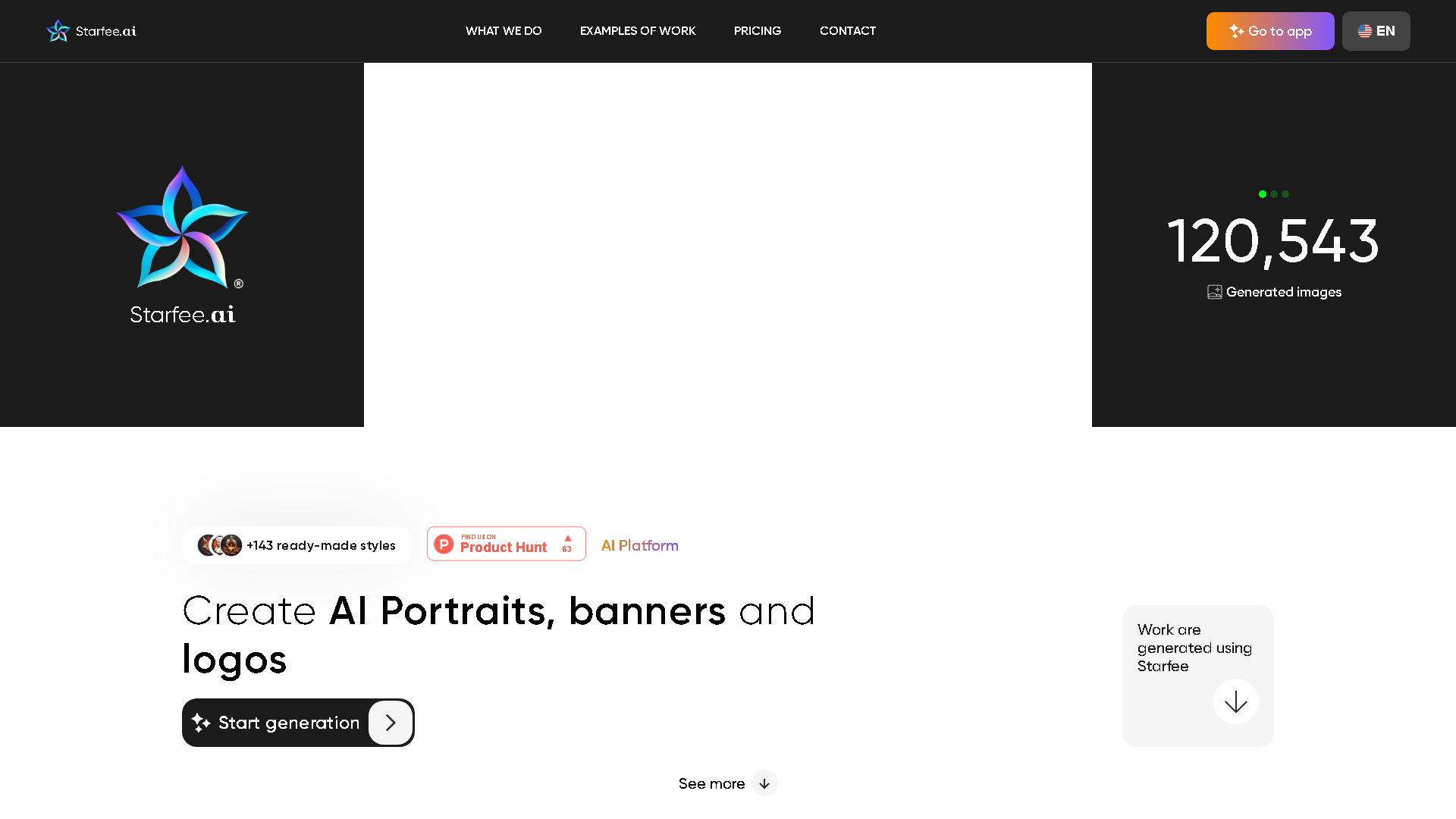Click the sparkle icon in Start generation
The width and height of the screenshot is (1456, 819).
(201, 723)
